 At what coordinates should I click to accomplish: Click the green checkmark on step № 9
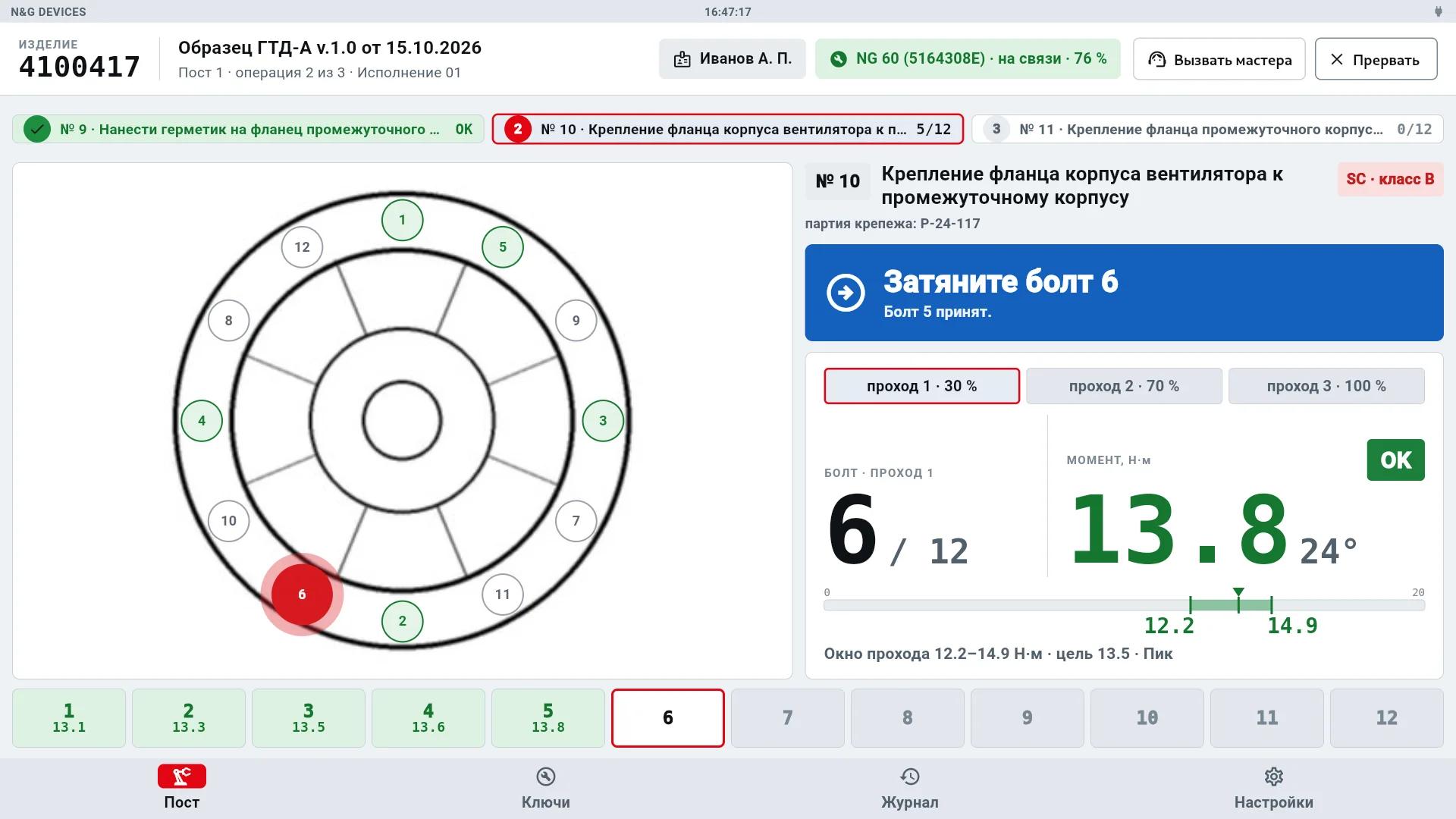click(x=36, y=129)
